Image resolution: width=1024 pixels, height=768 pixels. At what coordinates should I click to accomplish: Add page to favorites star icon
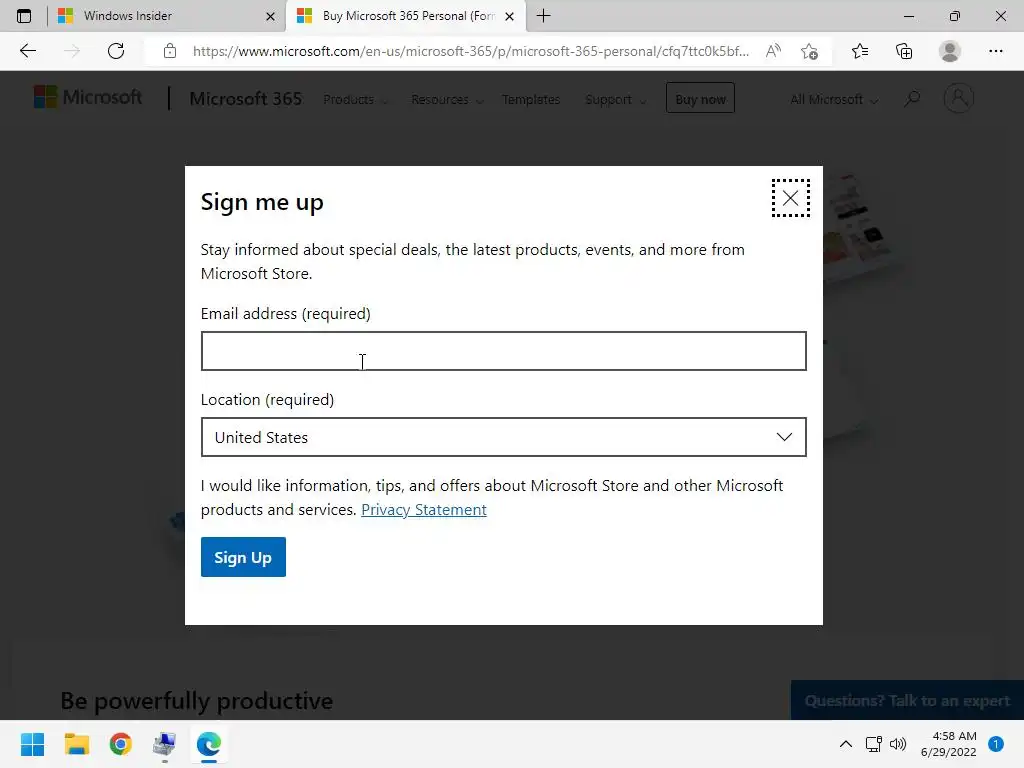(x=809, y=51)
